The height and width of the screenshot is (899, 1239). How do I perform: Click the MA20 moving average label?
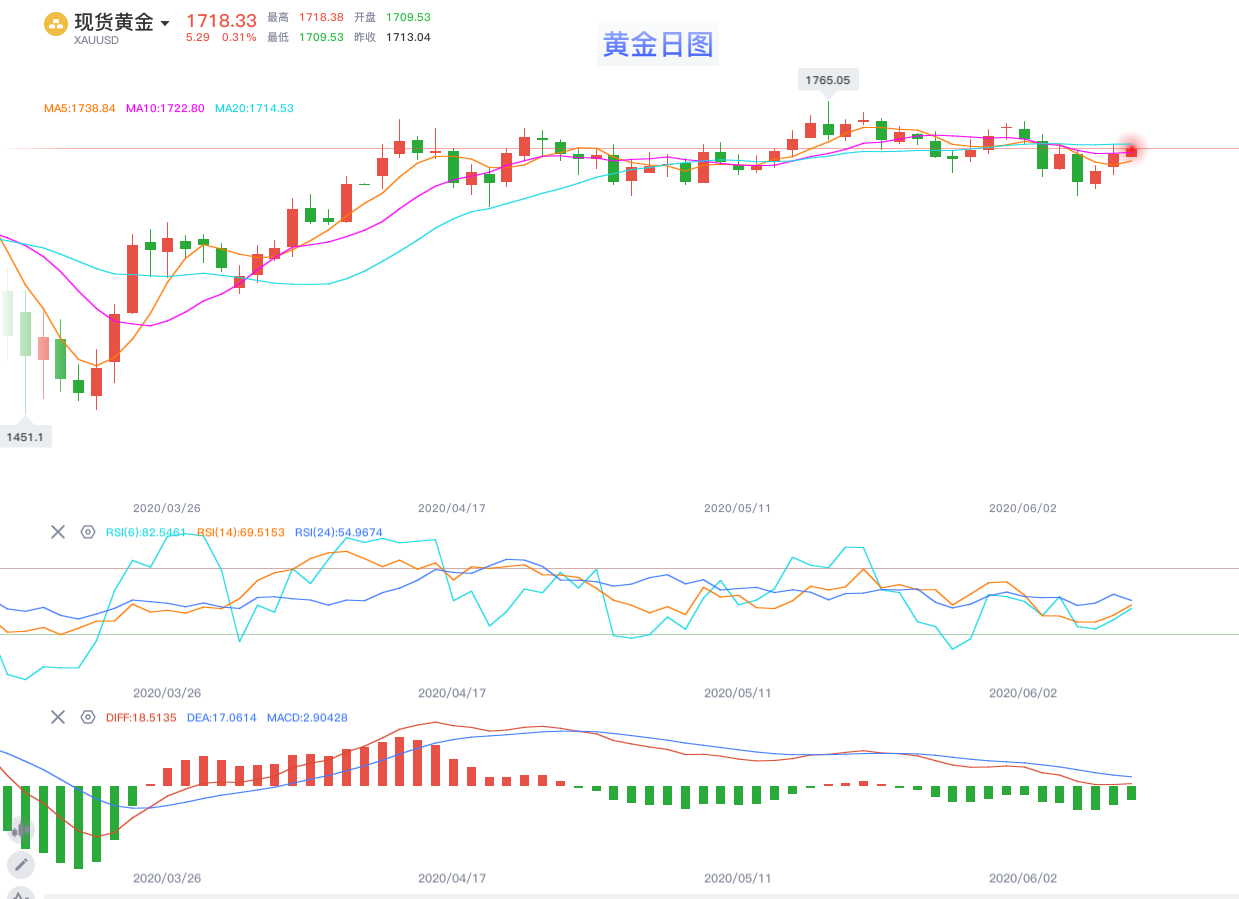coord(254,108)
